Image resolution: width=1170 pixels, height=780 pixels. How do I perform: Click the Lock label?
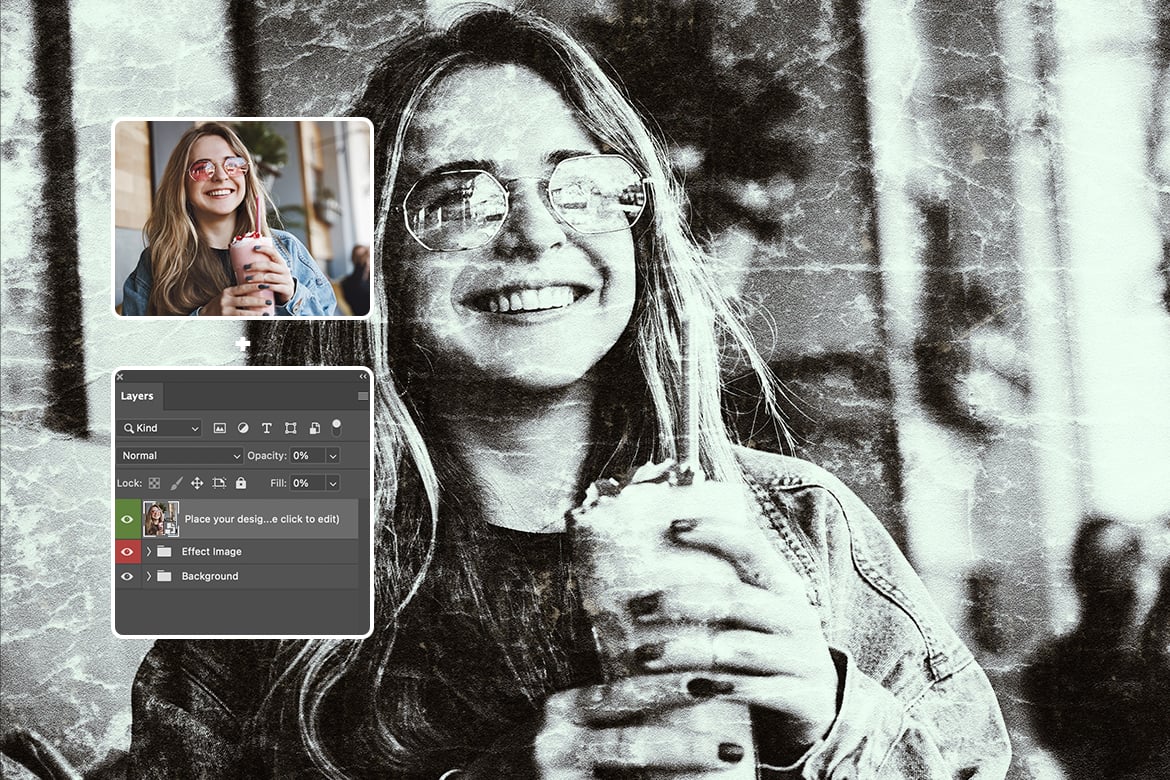click(x=129, y=483)
